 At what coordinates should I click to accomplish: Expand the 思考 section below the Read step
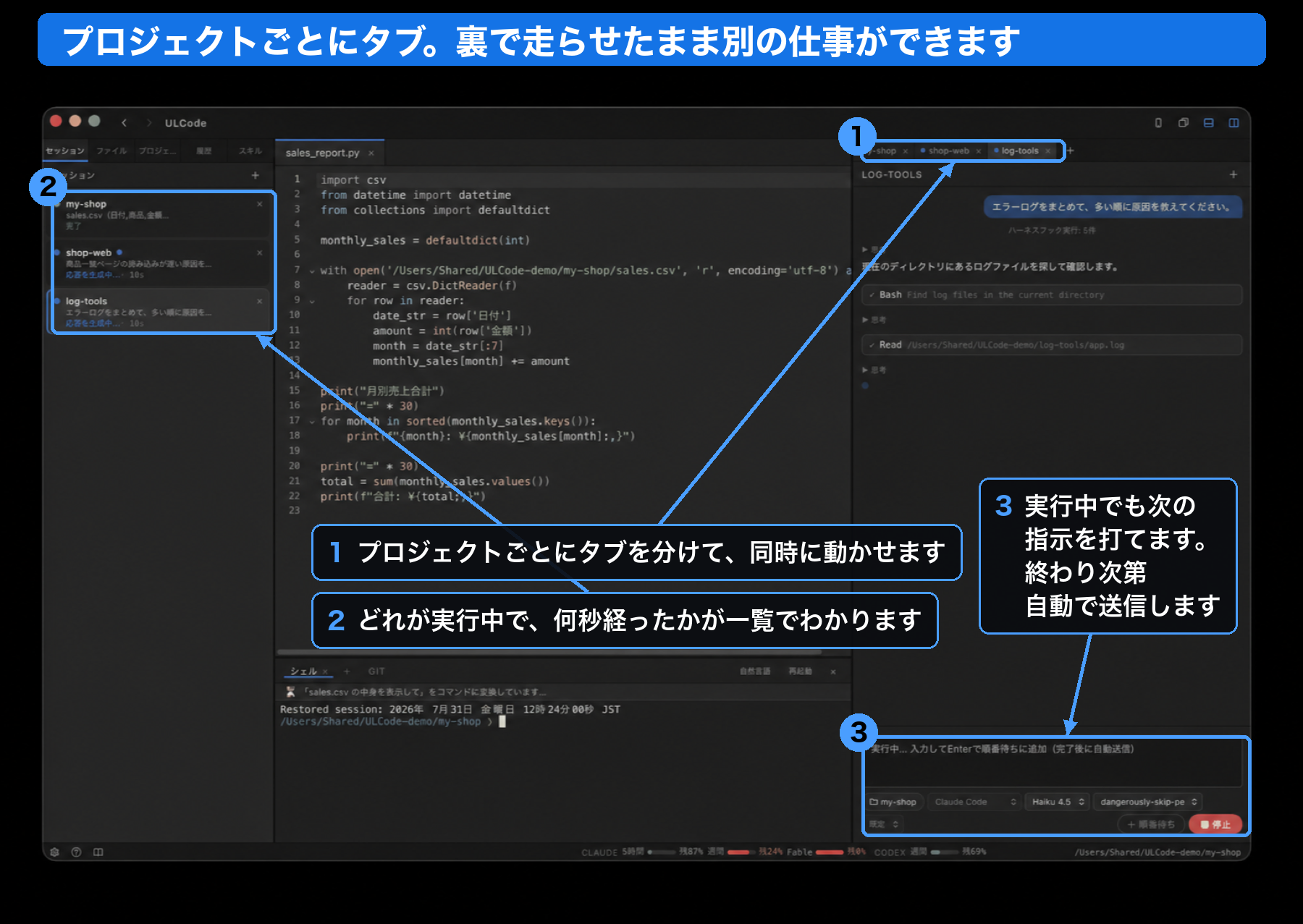(x=874, y=370)
